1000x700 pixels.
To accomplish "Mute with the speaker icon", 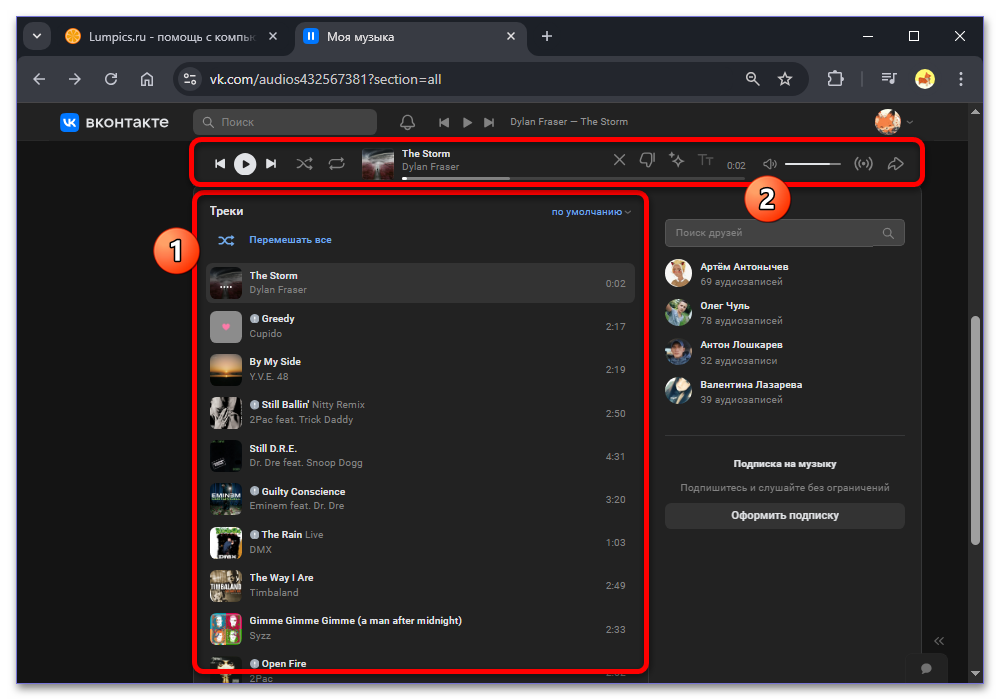I will 770,164.
